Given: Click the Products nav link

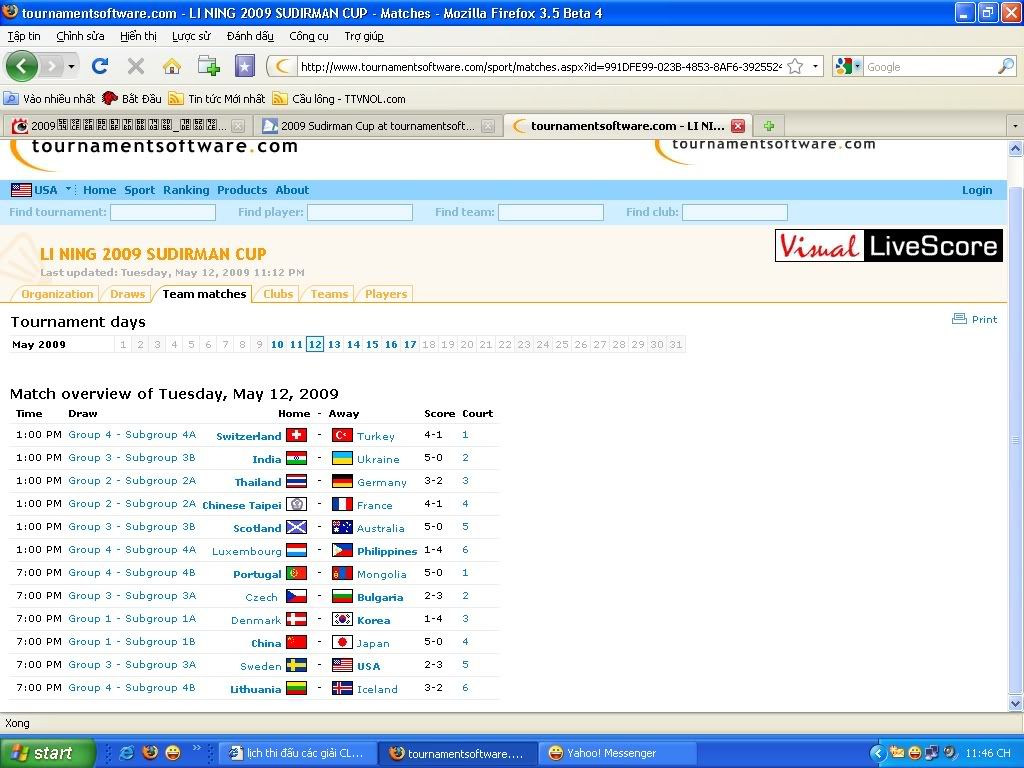Looking at the screenshot, I should coord(242,190).
